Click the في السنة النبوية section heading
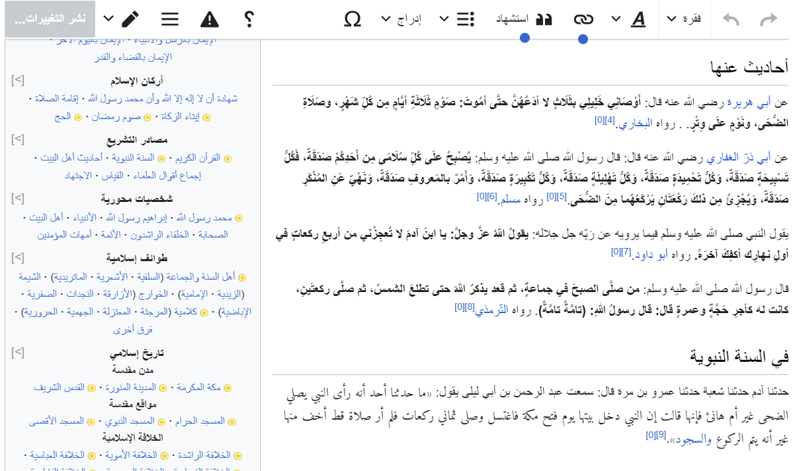The height and width of the screenshot is (471, 797). coord(739,356)
